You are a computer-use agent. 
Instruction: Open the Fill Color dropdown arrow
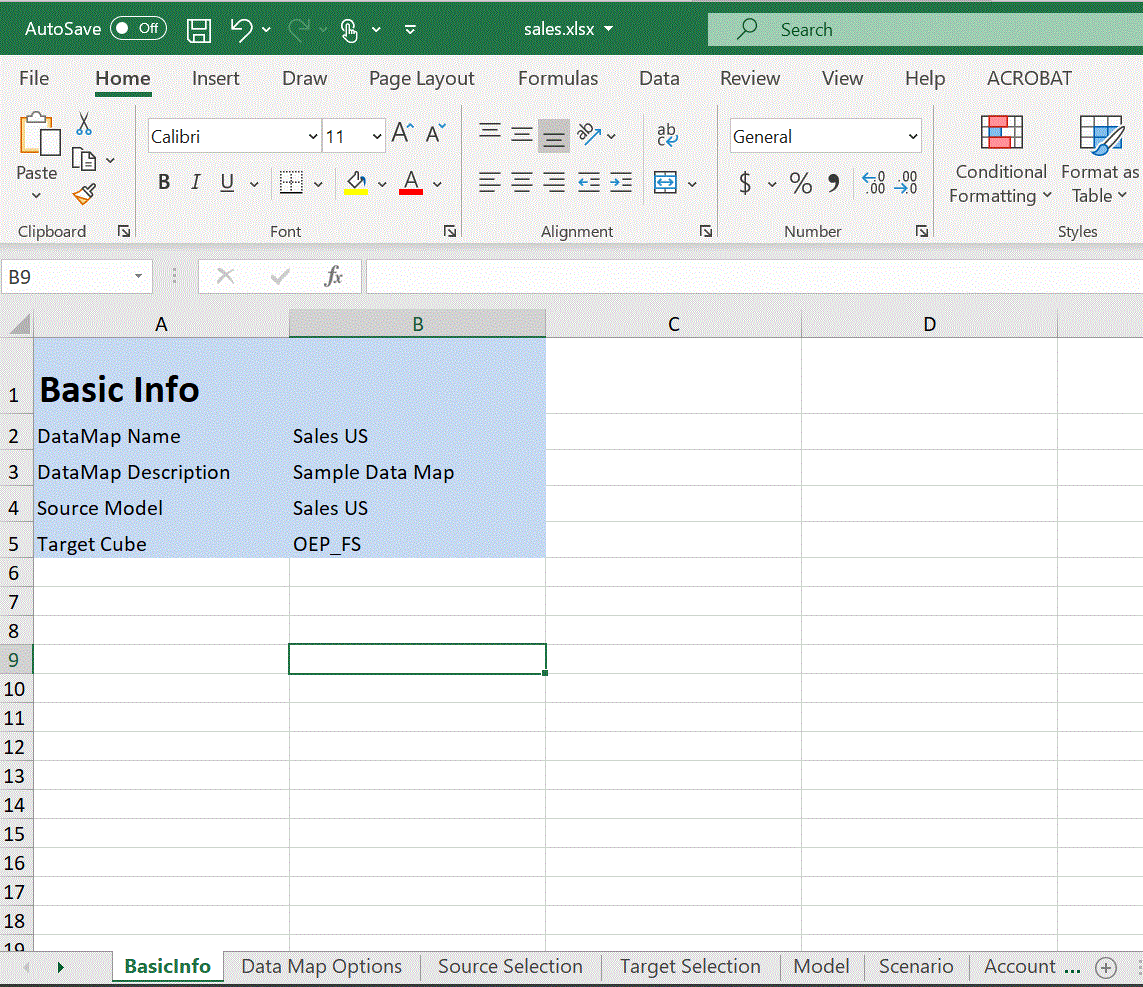(x=383, y=183)
